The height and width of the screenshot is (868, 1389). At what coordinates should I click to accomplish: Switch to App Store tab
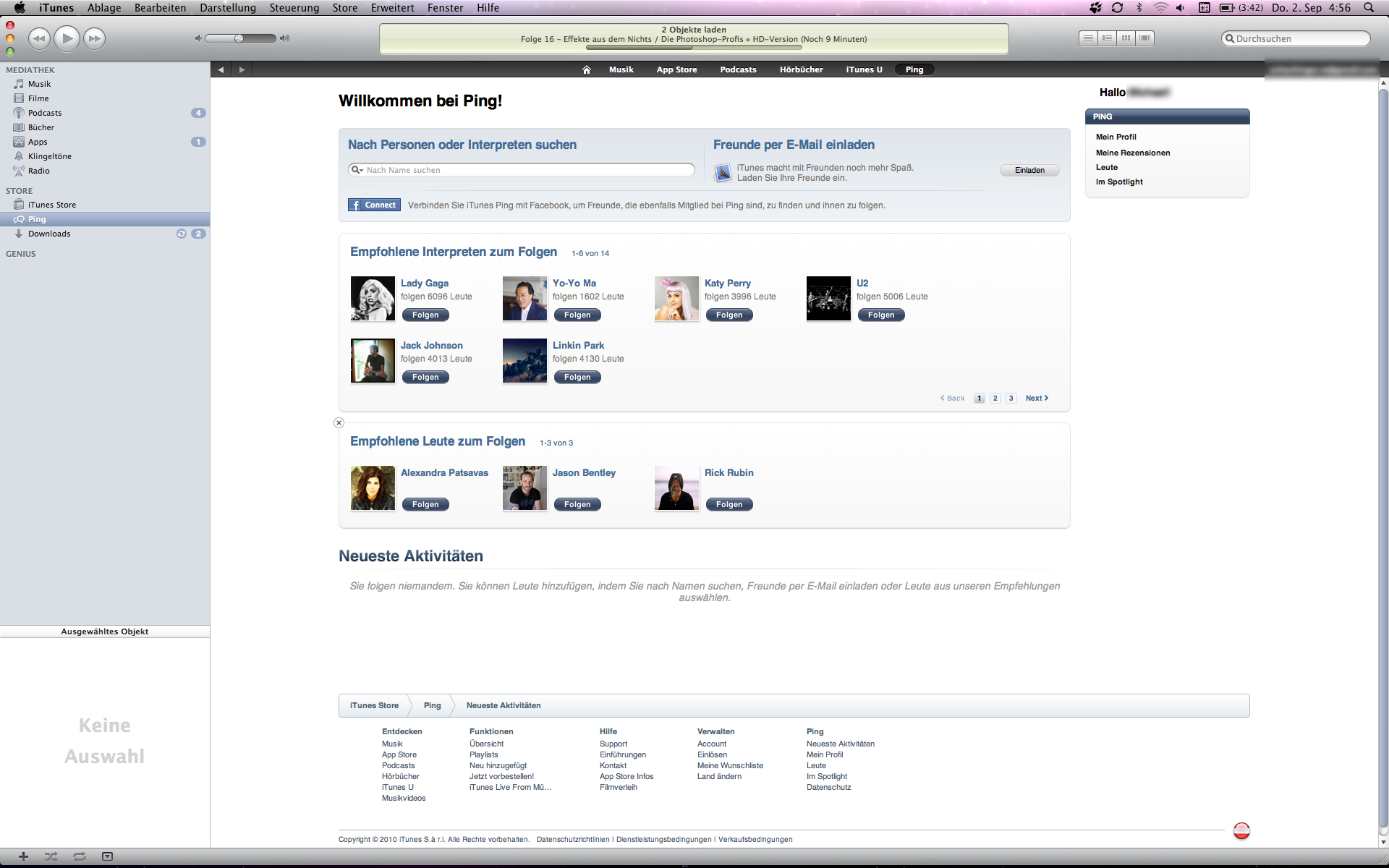coord(676,69)
